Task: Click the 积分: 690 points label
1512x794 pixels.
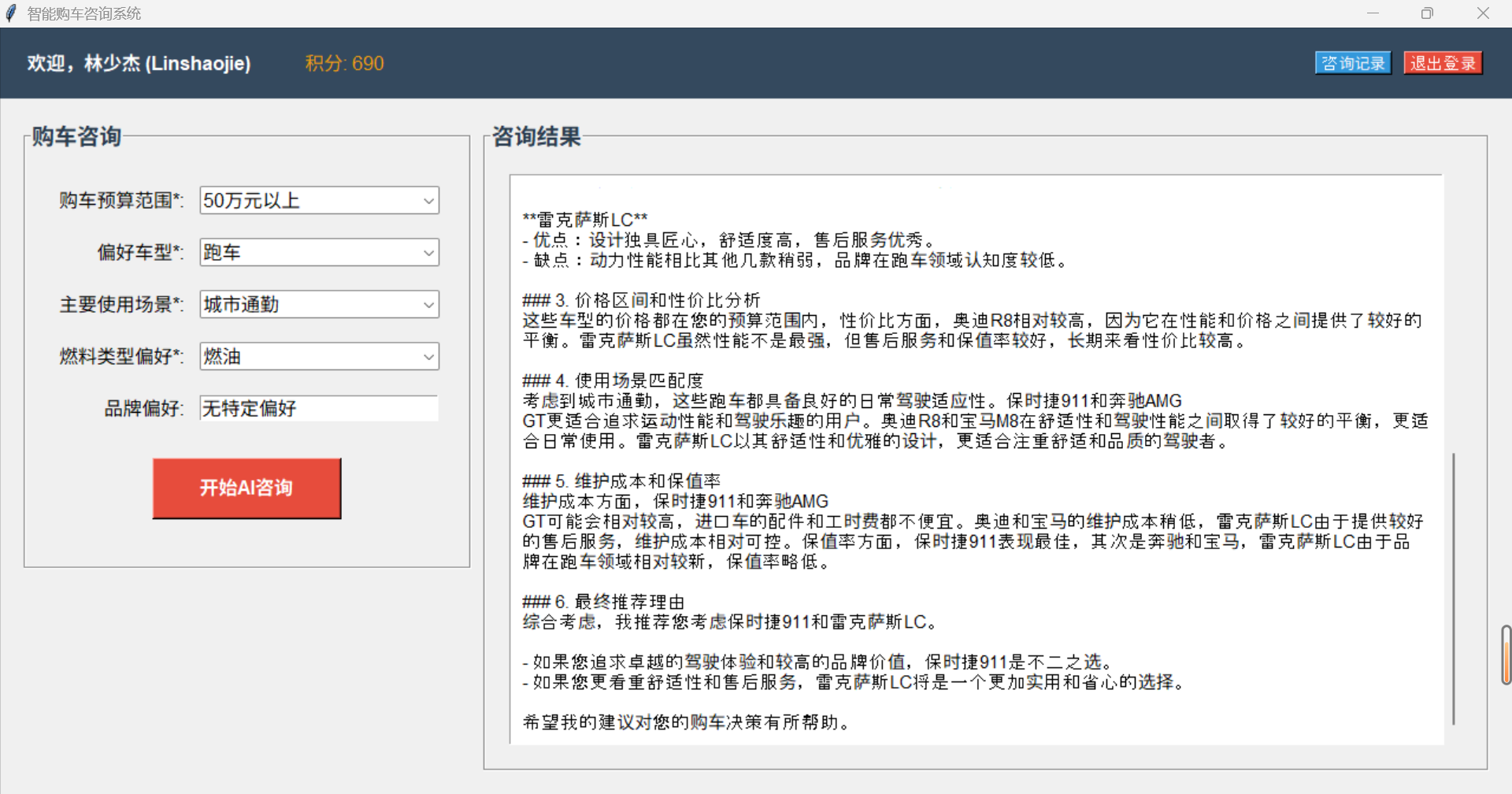Action: [344, 63]
